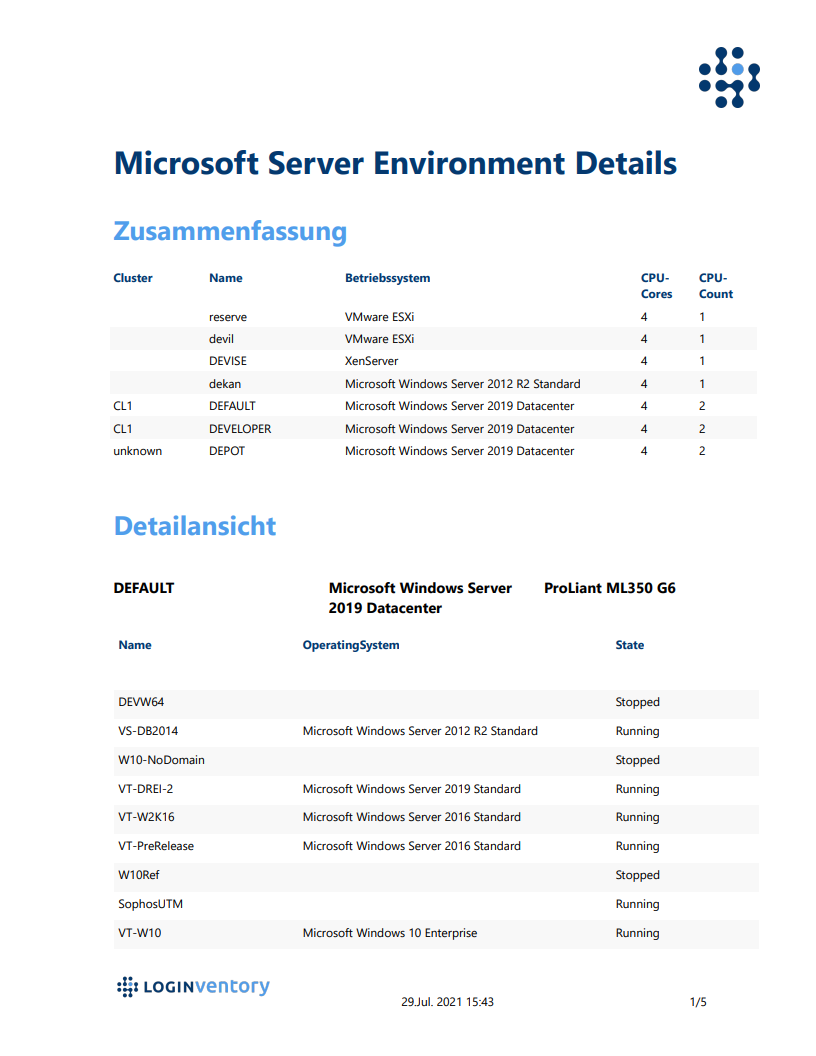The image size is (816, 1056).
Task: Select the DEVW64 VM name
Action: click(141, 702)
